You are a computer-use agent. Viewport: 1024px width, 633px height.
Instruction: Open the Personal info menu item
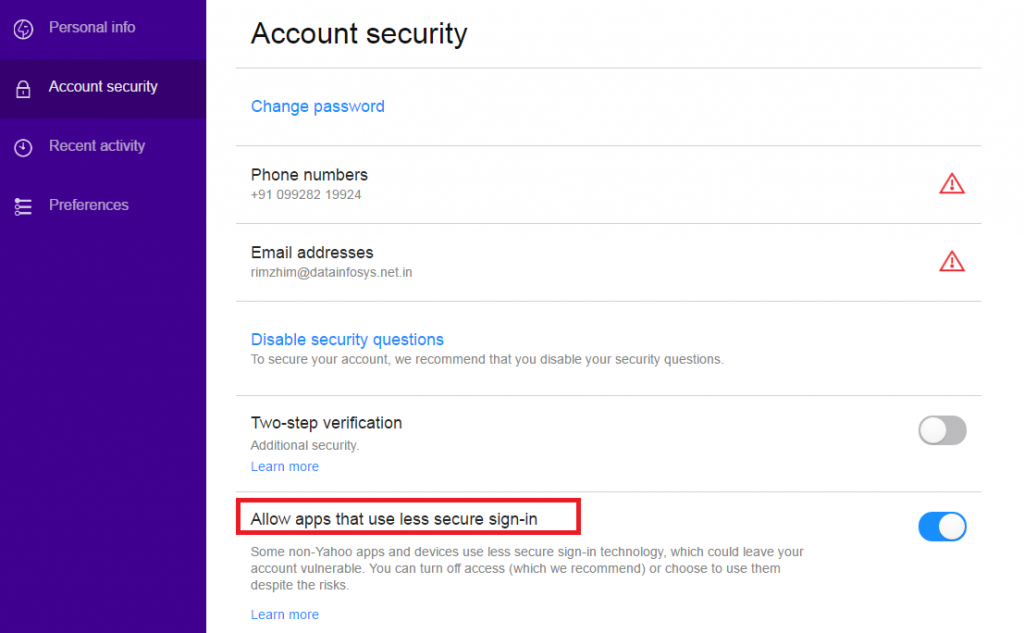pos(92,27)
